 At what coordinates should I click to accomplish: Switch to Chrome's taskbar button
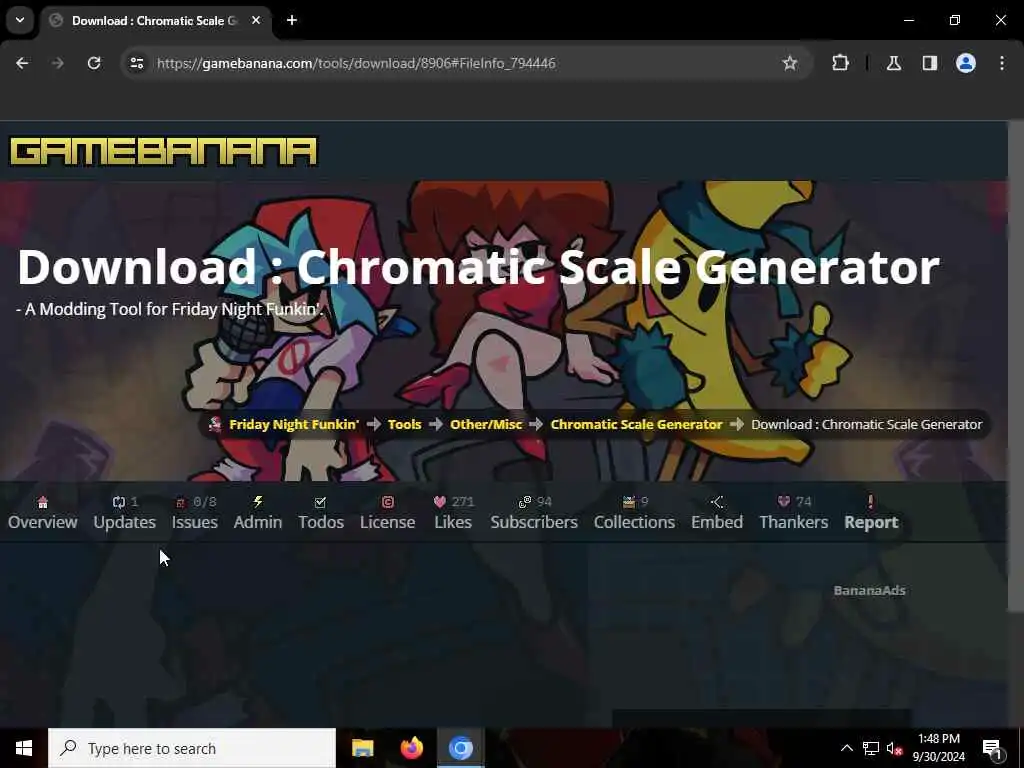460,748
